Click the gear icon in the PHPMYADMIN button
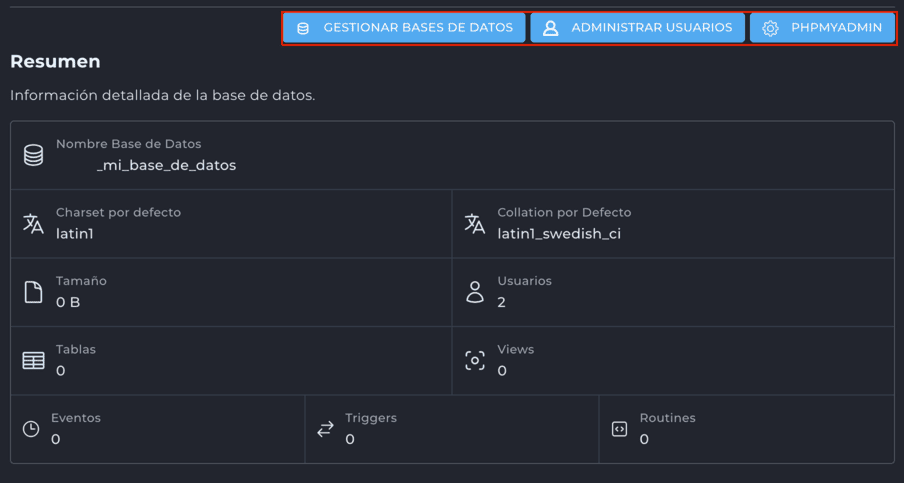Viewport: 904px width, 483px height. coord(770,28)
